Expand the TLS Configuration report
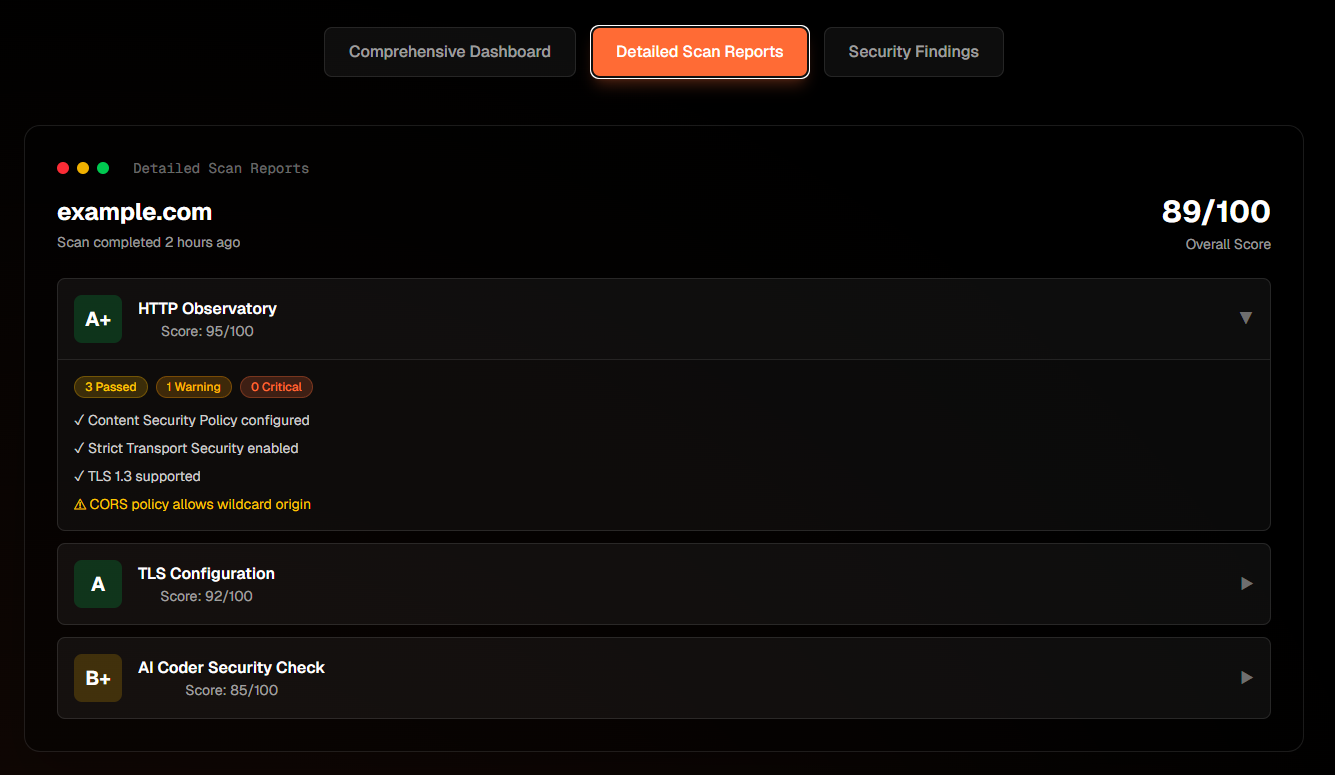This screenshot has height=775, width=1335. point(1246,583)
